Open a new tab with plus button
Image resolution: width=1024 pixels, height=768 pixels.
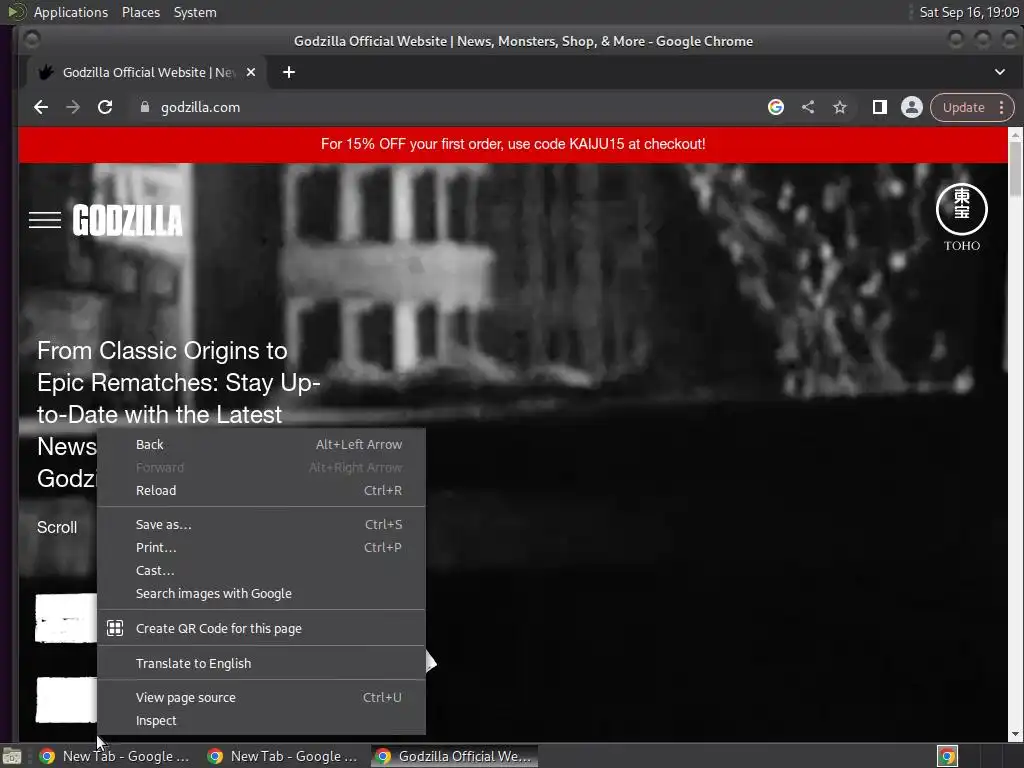tap(289, 72)
